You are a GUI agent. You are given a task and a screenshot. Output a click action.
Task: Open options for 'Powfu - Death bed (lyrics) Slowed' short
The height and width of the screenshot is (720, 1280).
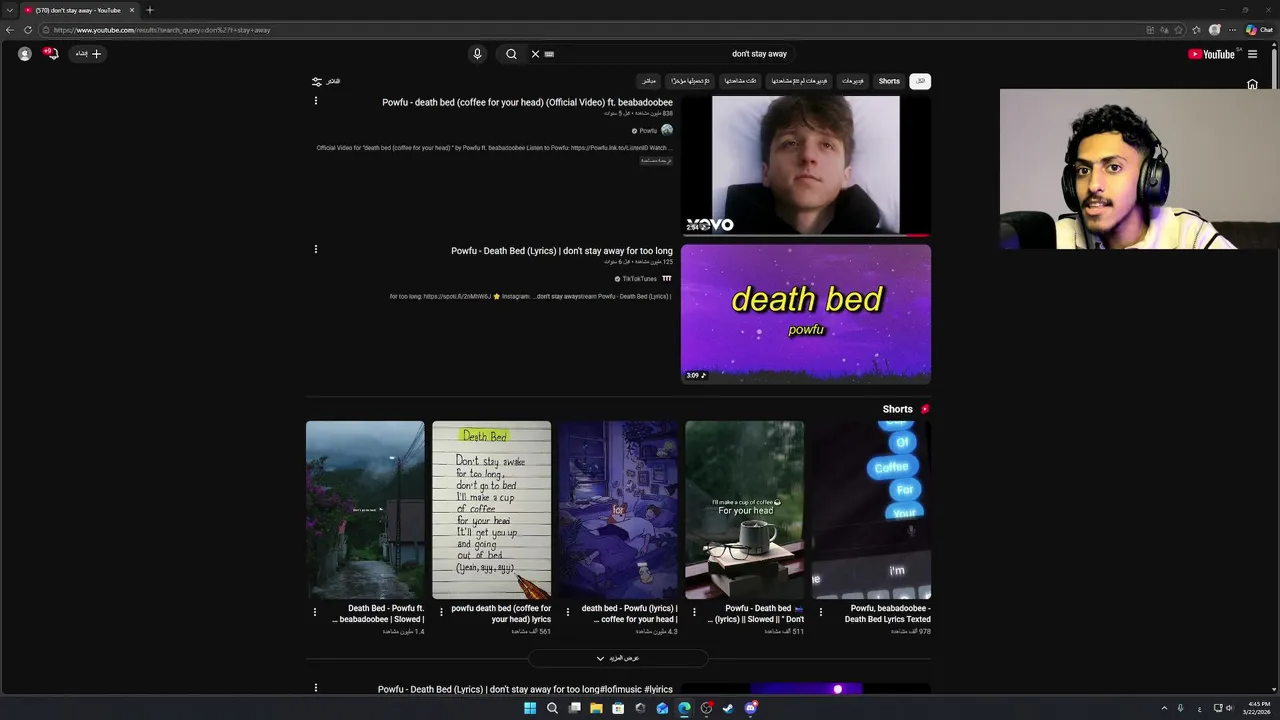694,612
